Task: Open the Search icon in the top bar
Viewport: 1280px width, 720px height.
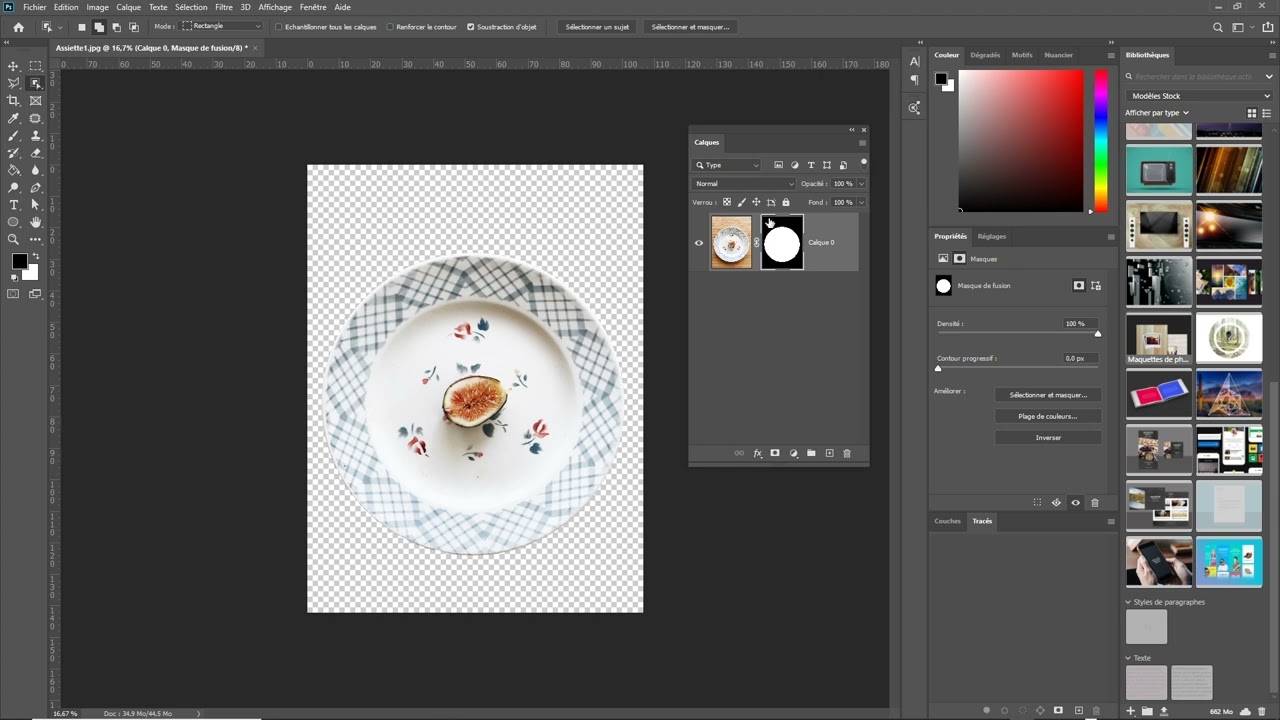Action: 1217,27
